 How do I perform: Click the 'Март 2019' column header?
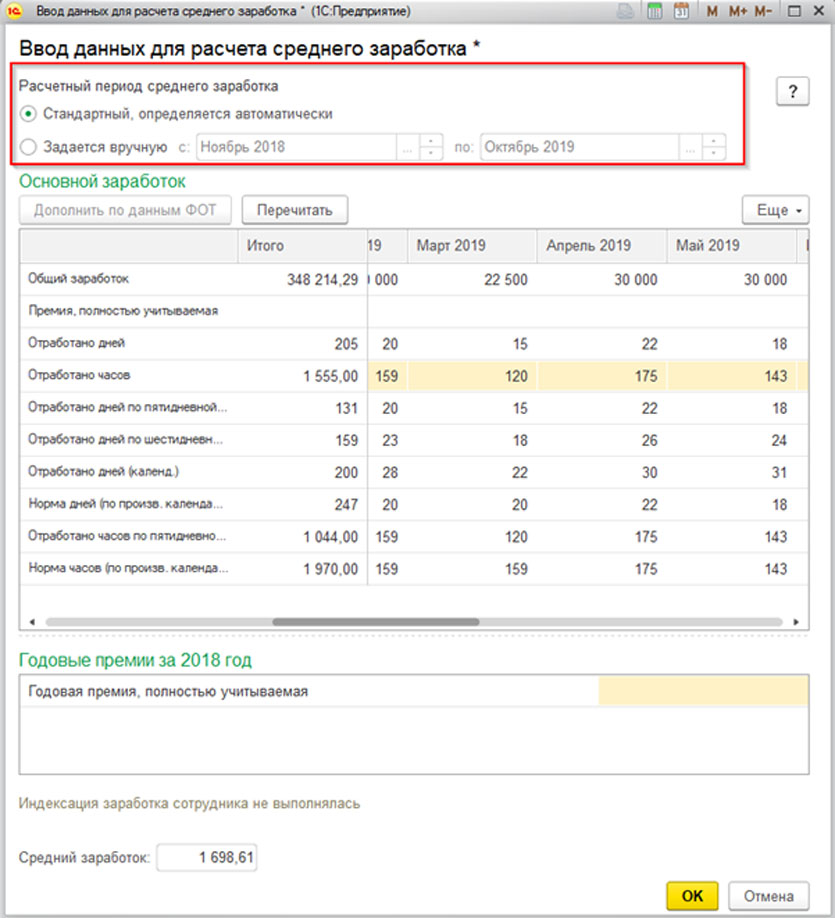tap(472, 246)
